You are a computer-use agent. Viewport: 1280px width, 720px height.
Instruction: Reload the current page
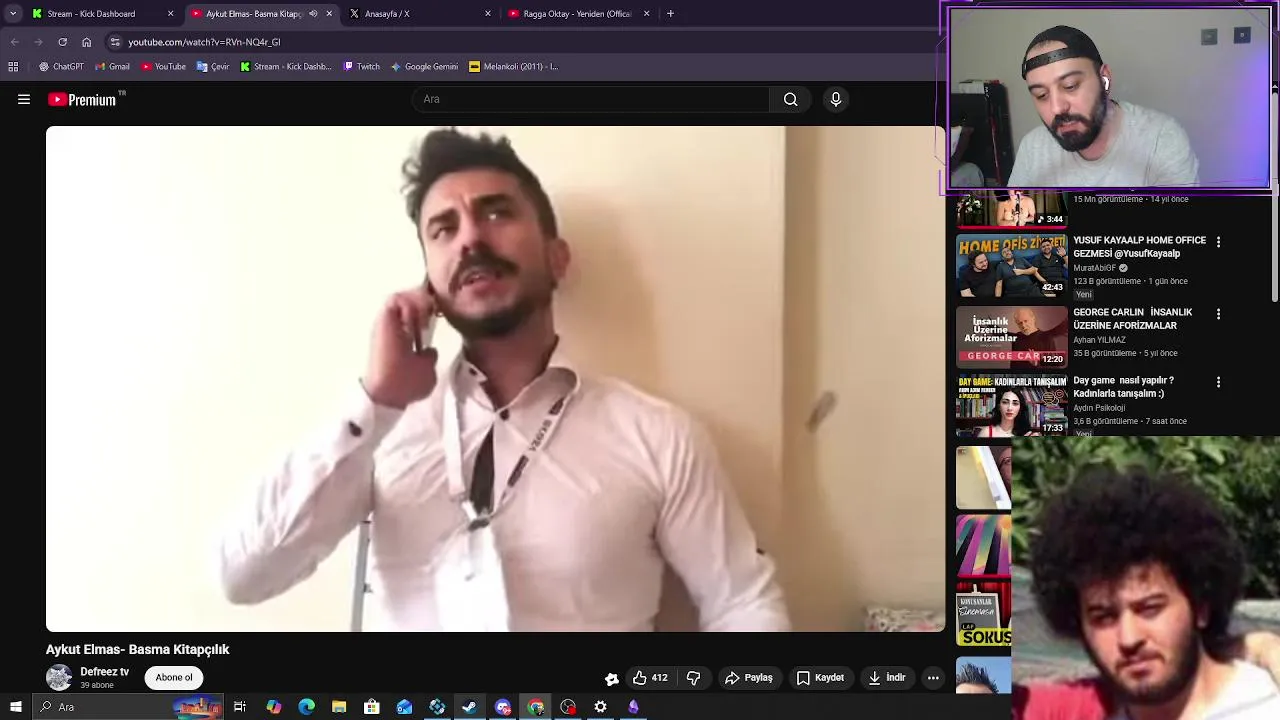(62, 42)
